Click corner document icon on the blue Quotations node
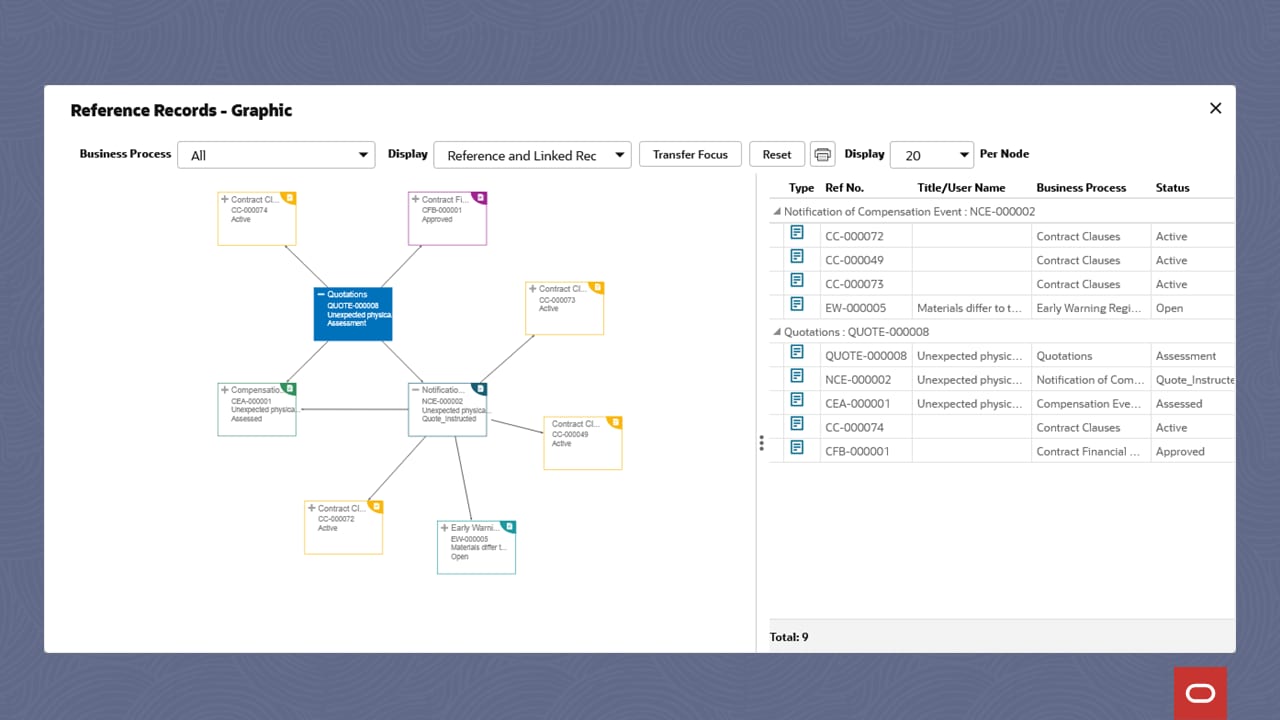The image size is (1280, 720). point(388,295)
